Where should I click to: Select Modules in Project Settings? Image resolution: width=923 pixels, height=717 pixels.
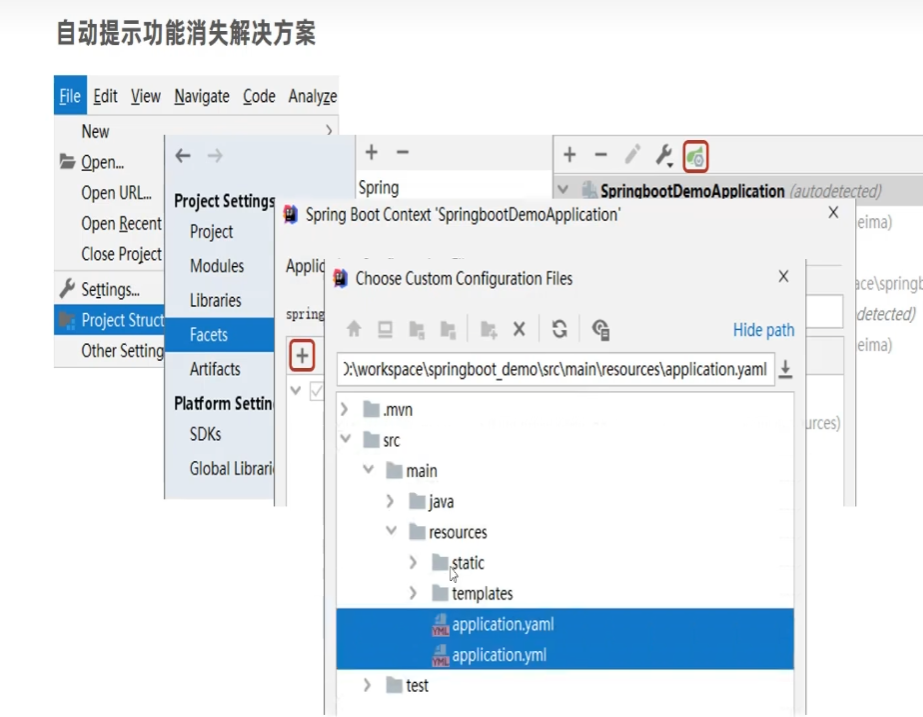(217, 265)
